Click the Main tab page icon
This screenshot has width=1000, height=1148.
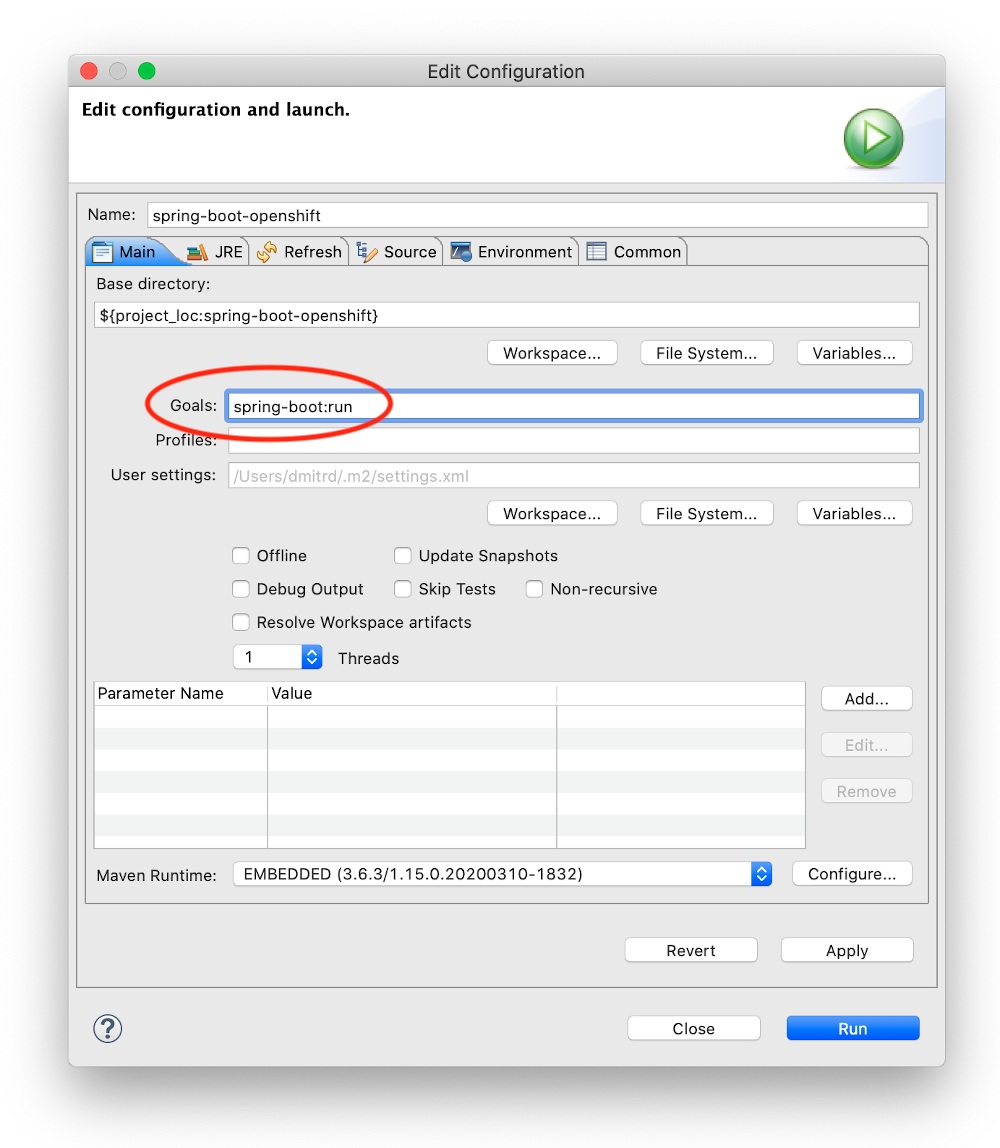tap(102, 252)
